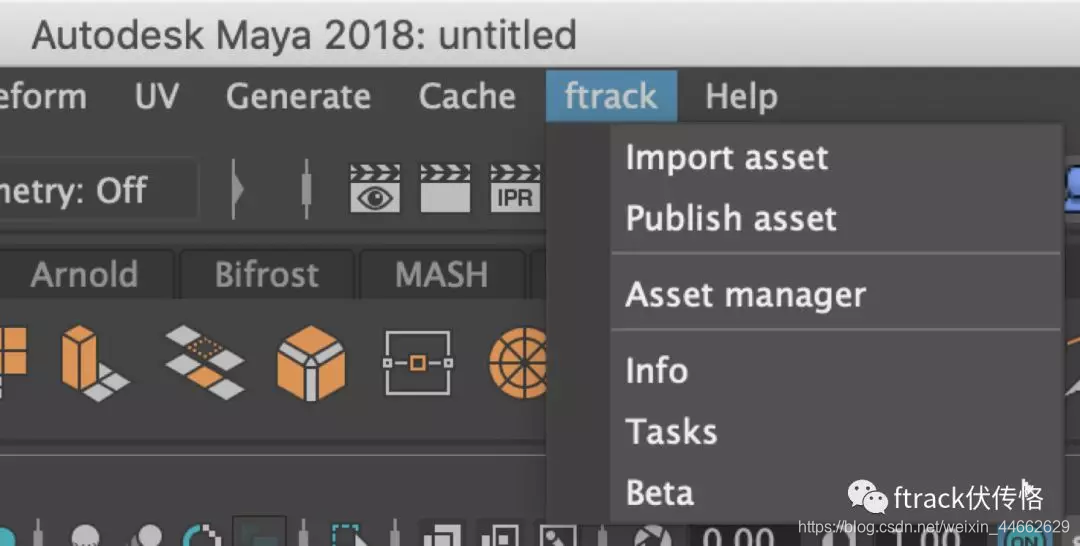Open the ftrack menu
This screenshot has width=1080, height=546.
tap(611, 96)
